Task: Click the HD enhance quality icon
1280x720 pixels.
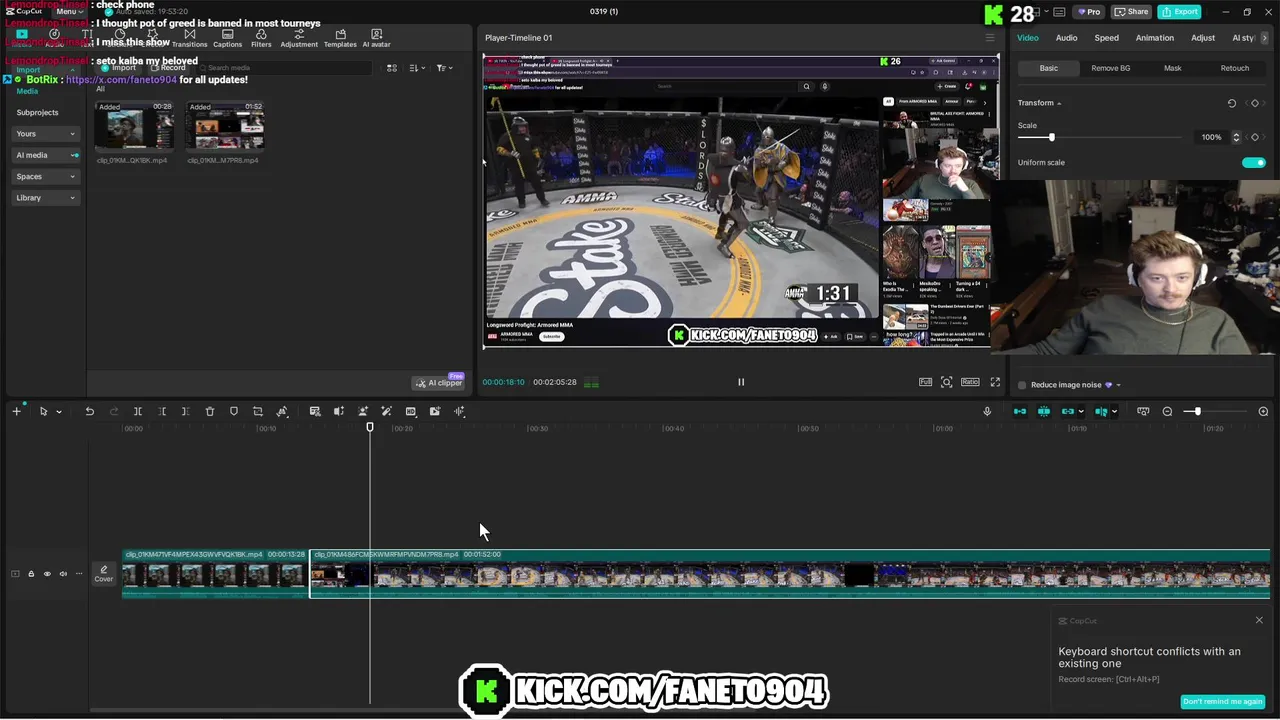Action: [x=411, y=411]
